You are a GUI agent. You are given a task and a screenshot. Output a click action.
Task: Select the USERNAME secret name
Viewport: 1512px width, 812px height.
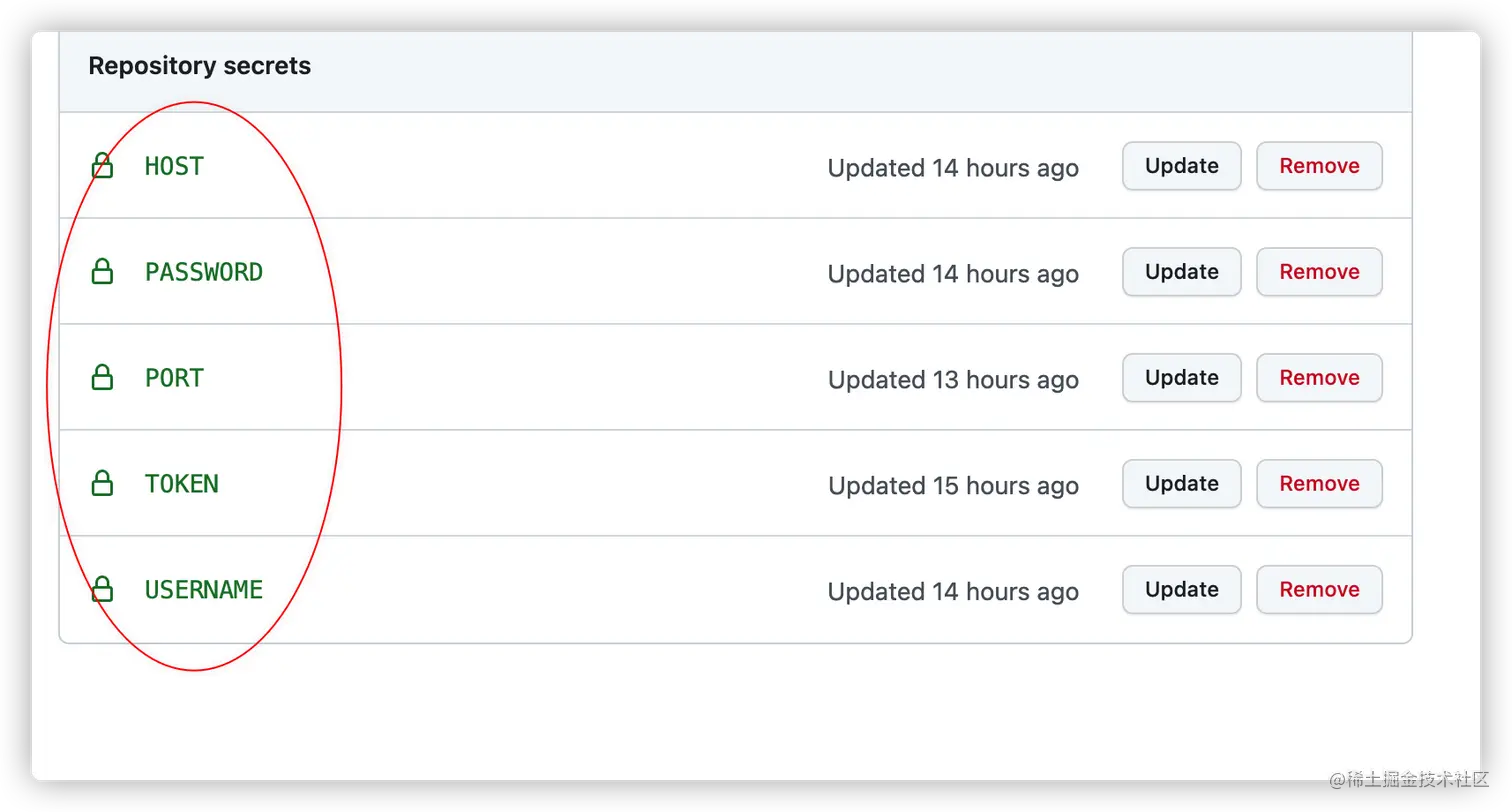[x=204, y=590]
